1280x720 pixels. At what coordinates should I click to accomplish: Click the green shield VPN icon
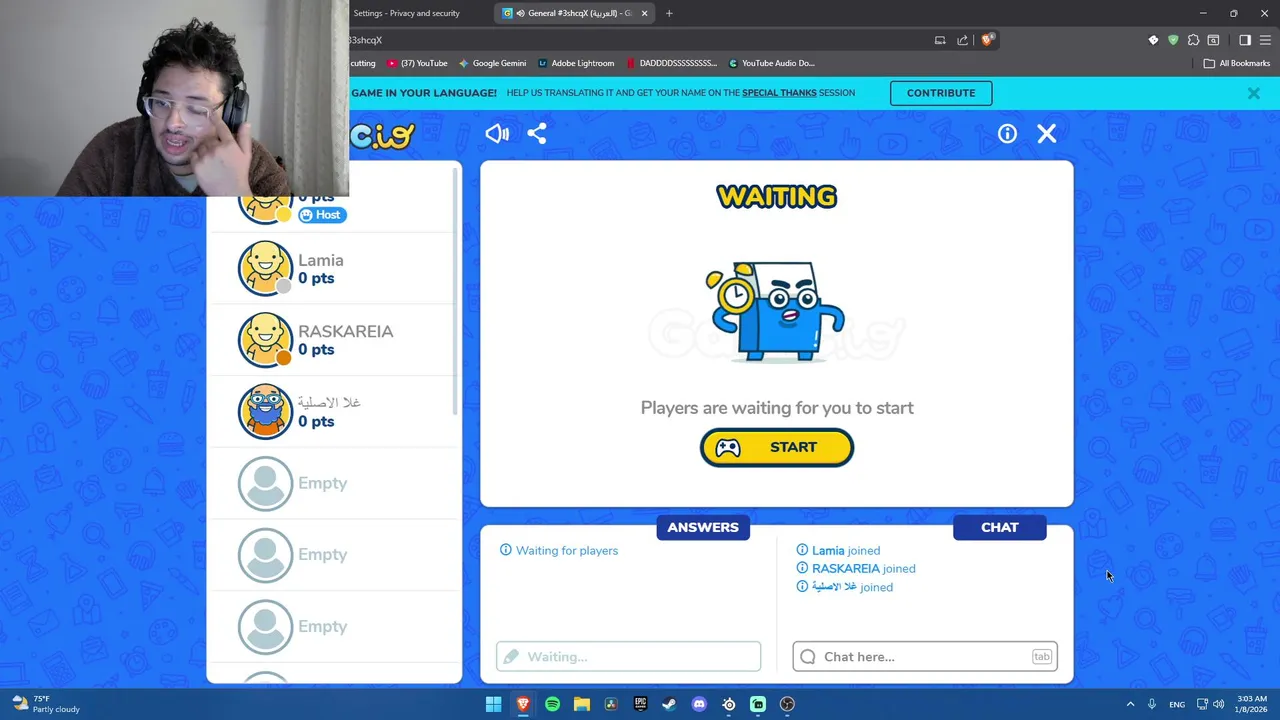(x=1173, y=40)
